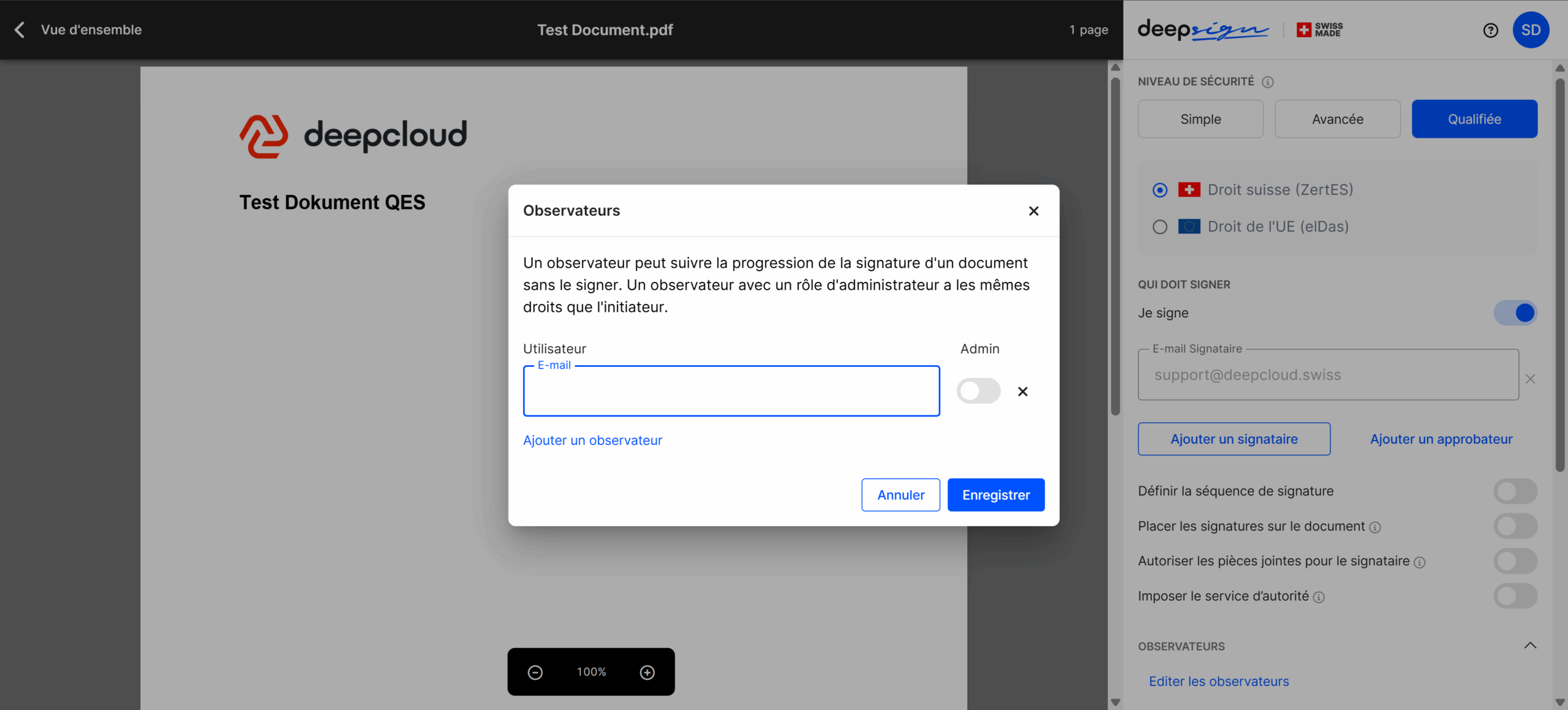Select Droit de l'UE (eIDas) radio button
The width and height of the screenshot is (1568, 710).
1159,227
